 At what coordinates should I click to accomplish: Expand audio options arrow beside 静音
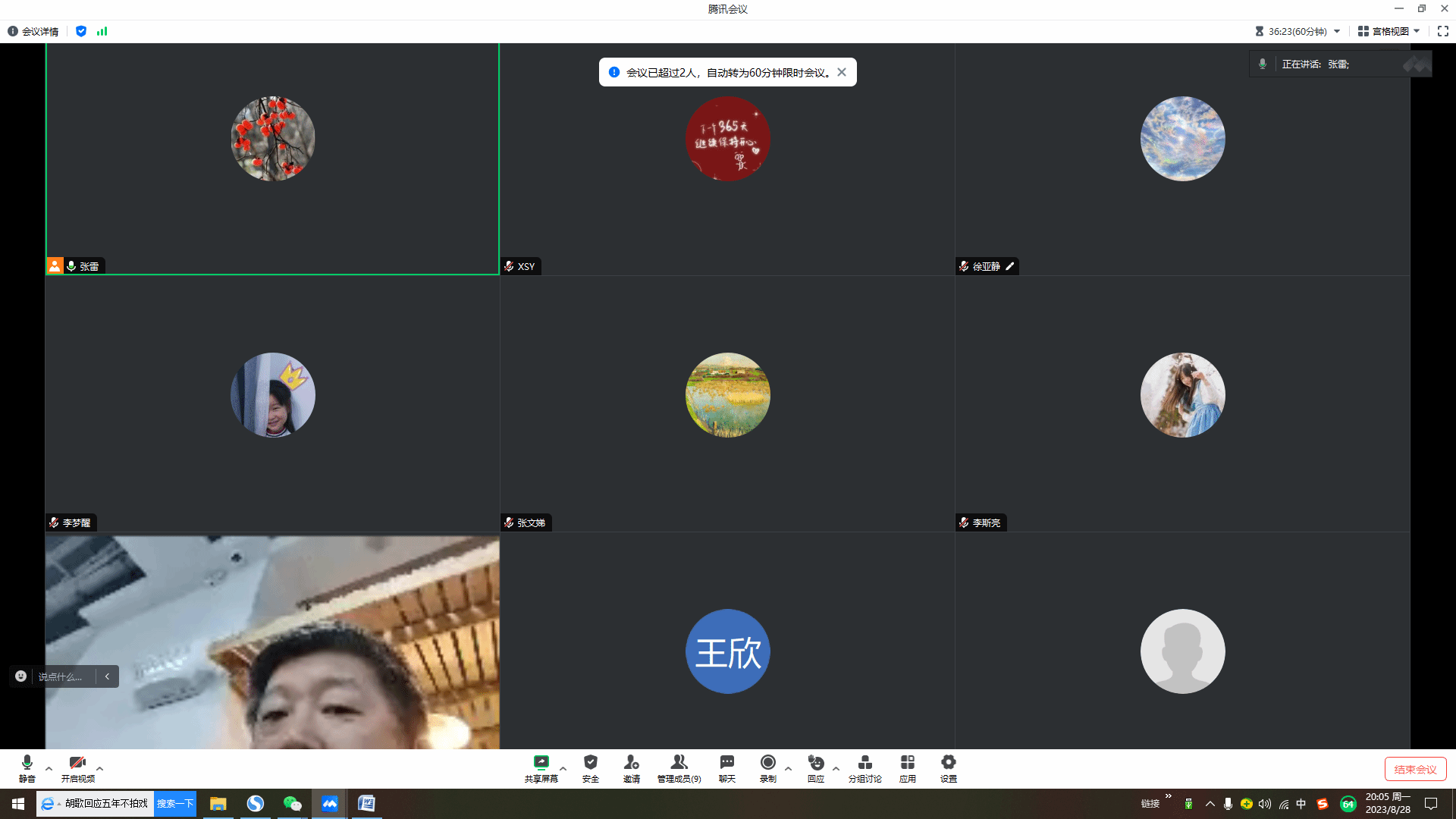(49, 768)
